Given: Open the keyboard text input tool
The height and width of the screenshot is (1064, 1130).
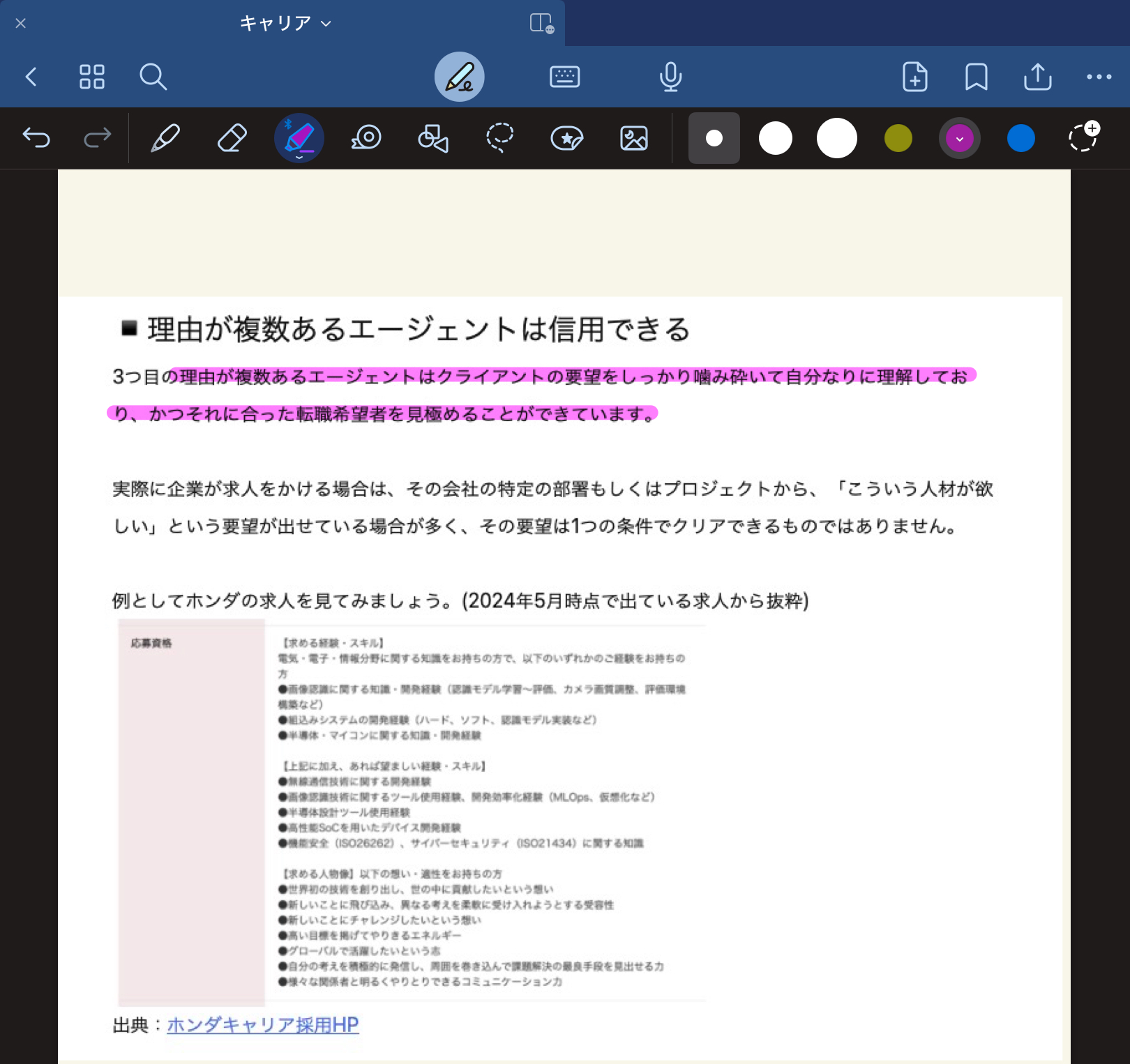Looking at the screenshot, I should [x=564, y=77].
